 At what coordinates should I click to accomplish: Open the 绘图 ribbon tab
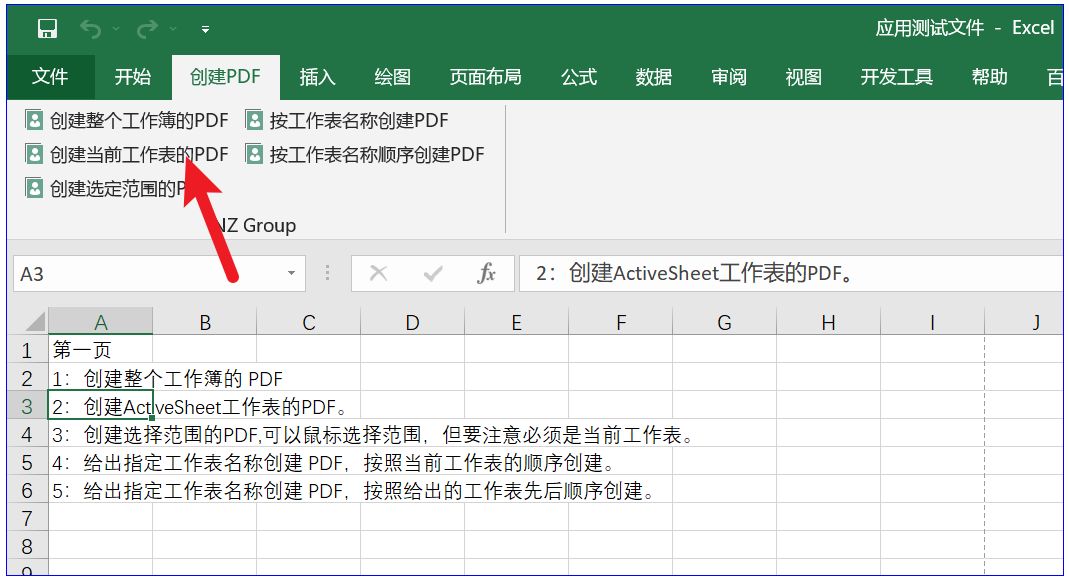click(x=392, y=76)
